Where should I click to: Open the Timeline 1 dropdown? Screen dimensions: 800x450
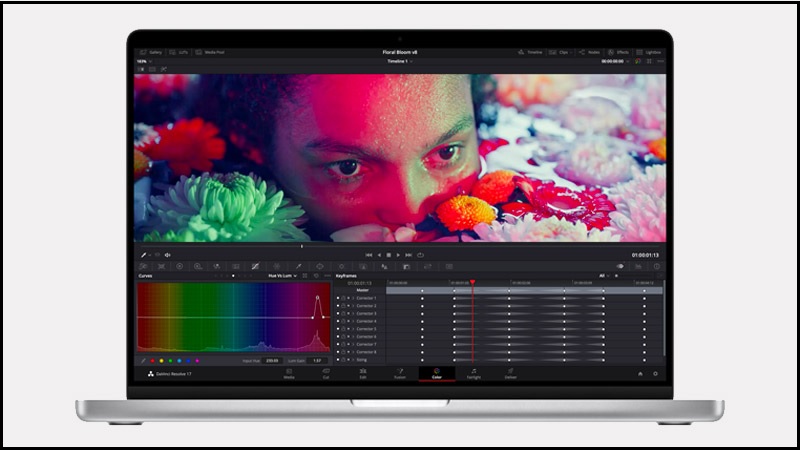[400, 61]
